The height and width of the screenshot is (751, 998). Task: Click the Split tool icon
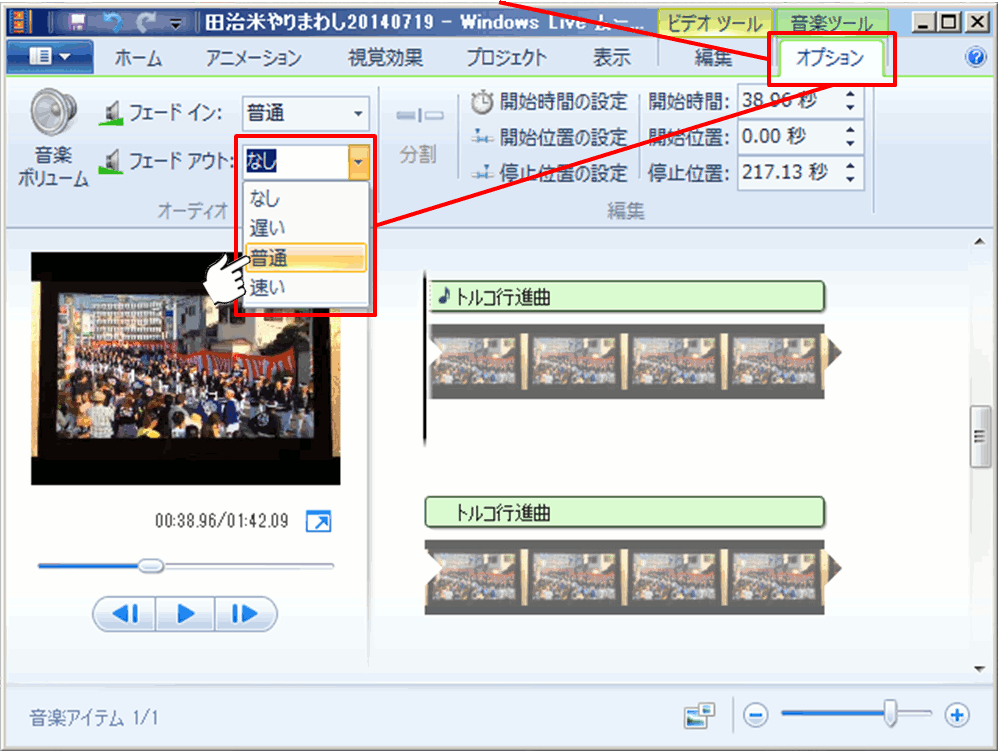pyautogui.click(x=419, y=117)
